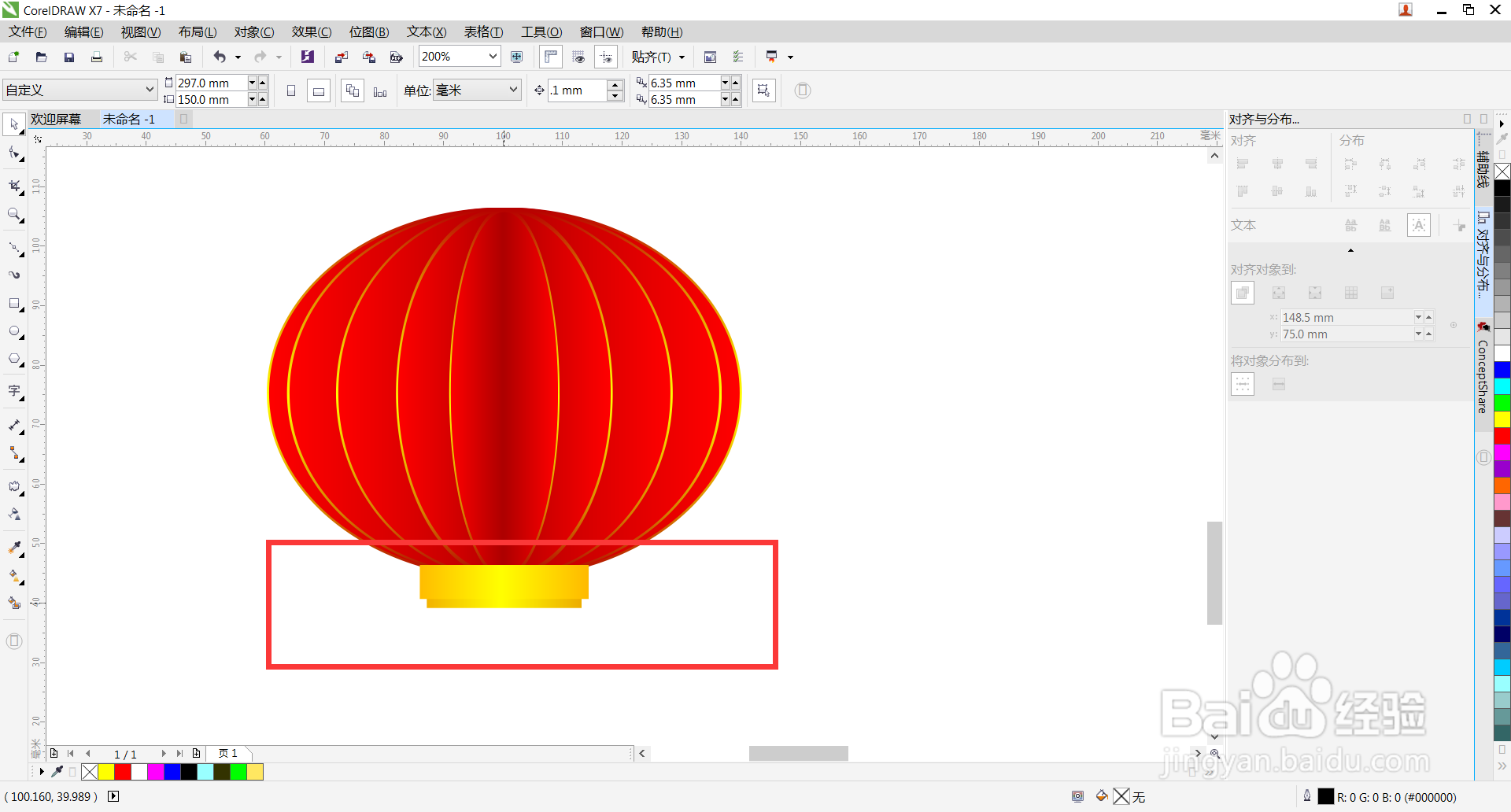Open the 效果 menu
The image size is (1511, 812).
(x=312, y=32)
